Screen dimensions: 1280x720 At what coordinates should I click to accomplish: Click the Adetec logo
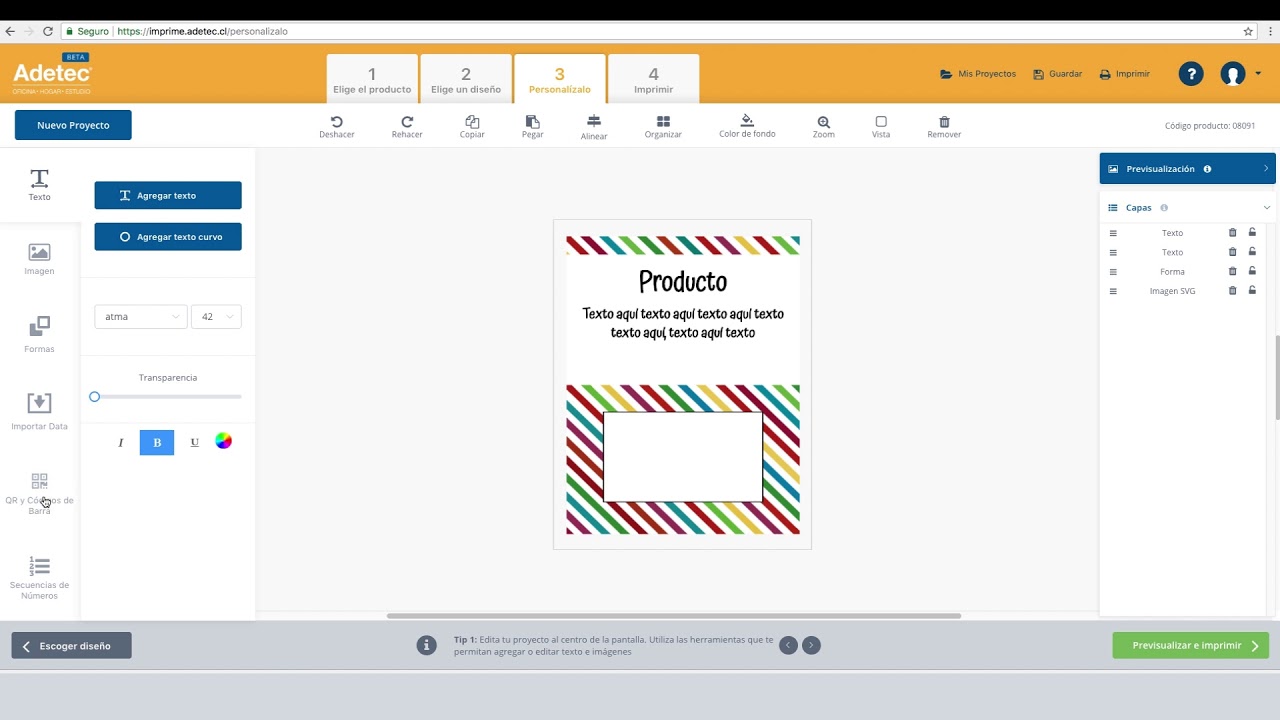52,74
